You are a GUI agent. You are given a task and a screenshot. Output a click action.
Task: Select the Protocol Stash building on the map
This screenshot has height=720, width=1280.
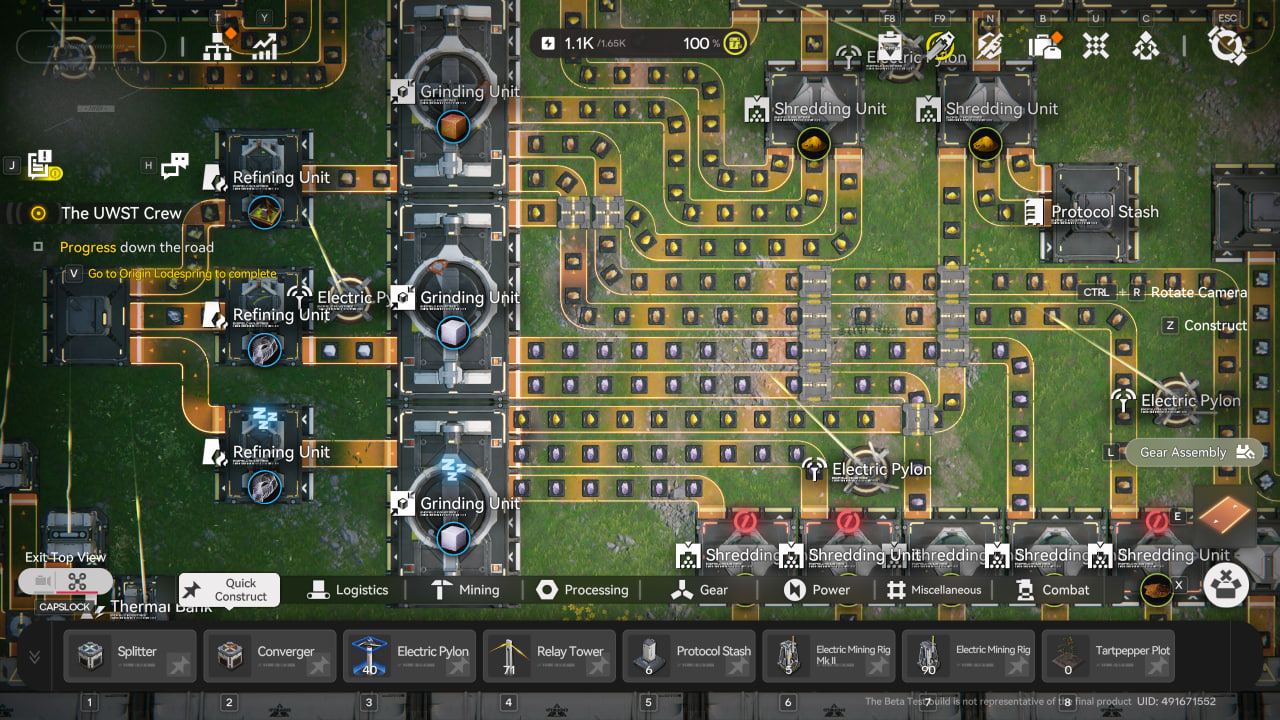tap(1091, 212)
